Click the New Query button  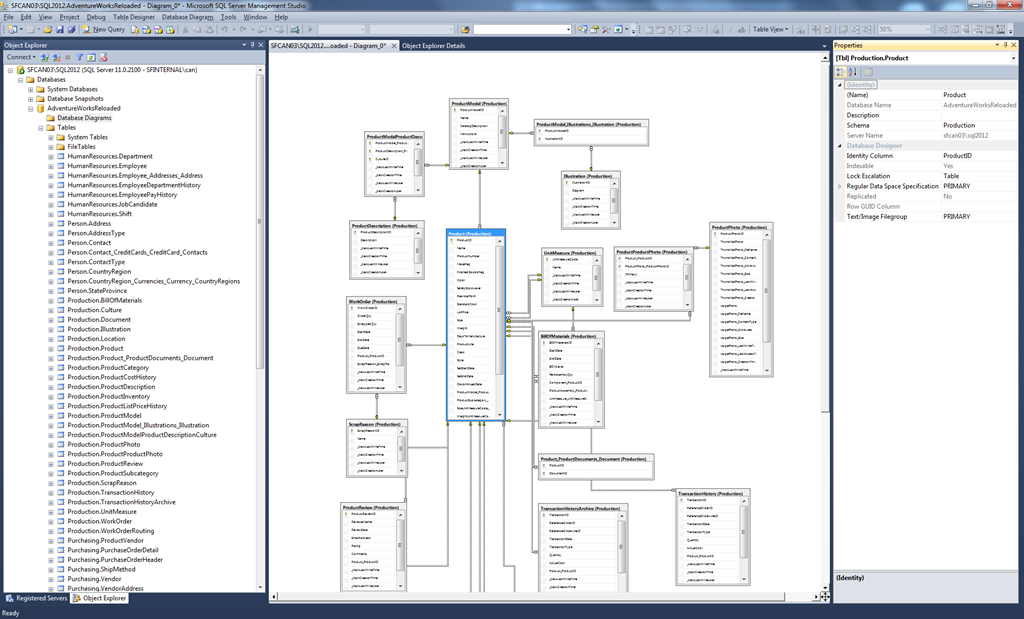[x=104, y=29]
